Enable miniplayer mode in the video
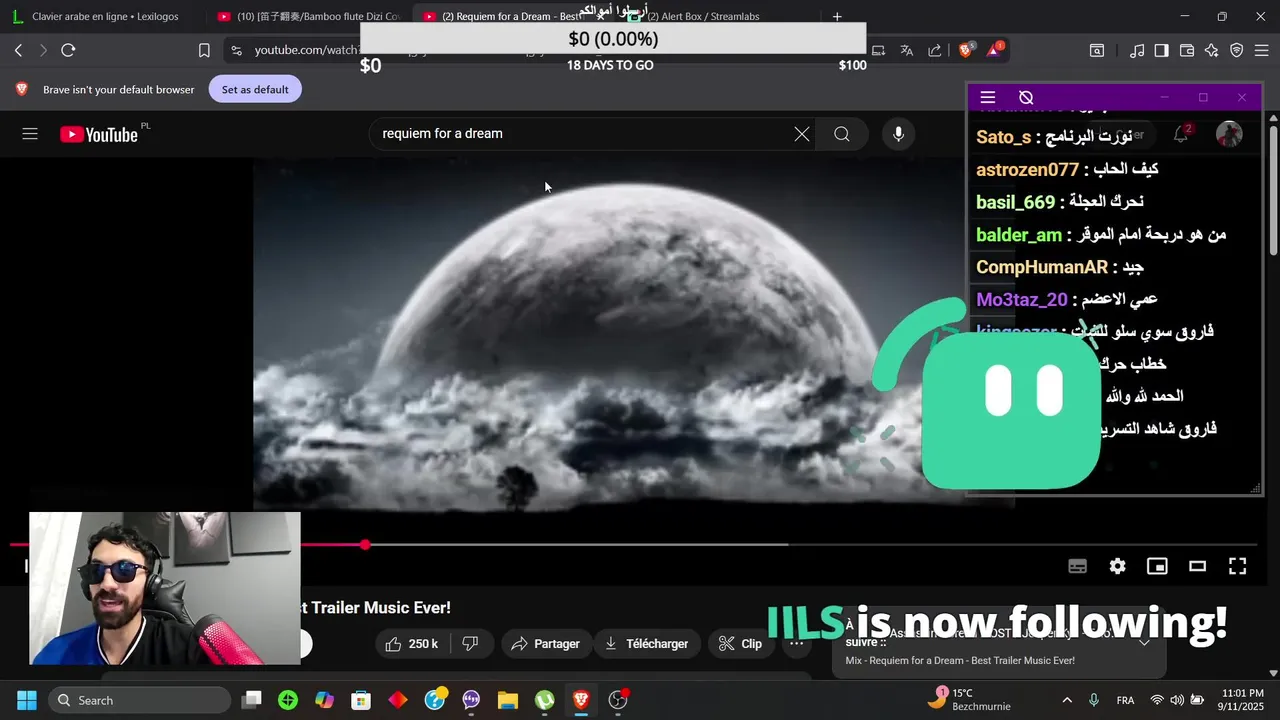Screen dimensions: 1280x720 point(1157,566)
